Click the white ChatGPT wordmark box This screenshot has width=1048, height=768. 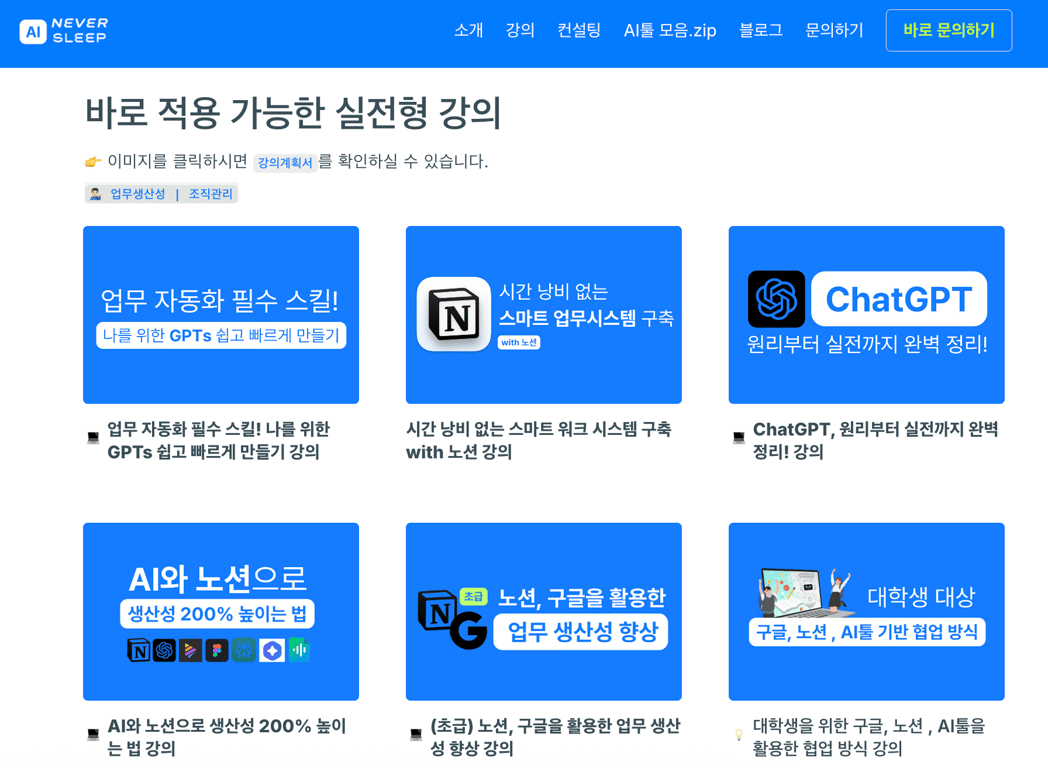899,299
